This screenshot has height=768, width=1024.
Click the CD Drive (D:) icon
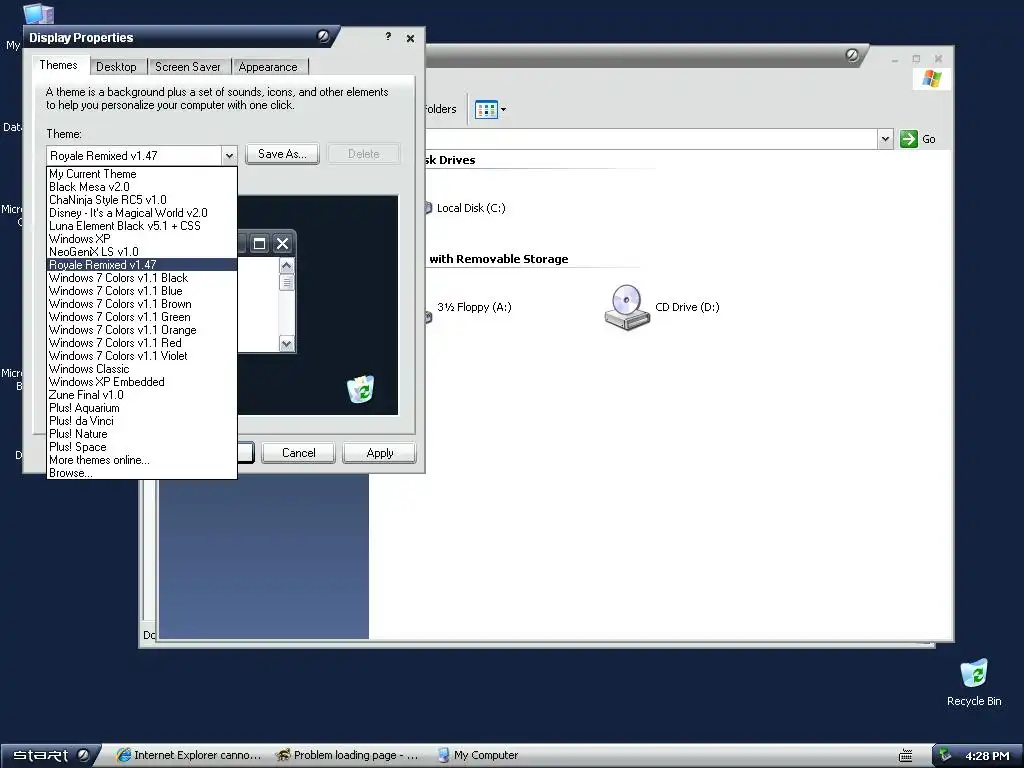tap(627, 307)
